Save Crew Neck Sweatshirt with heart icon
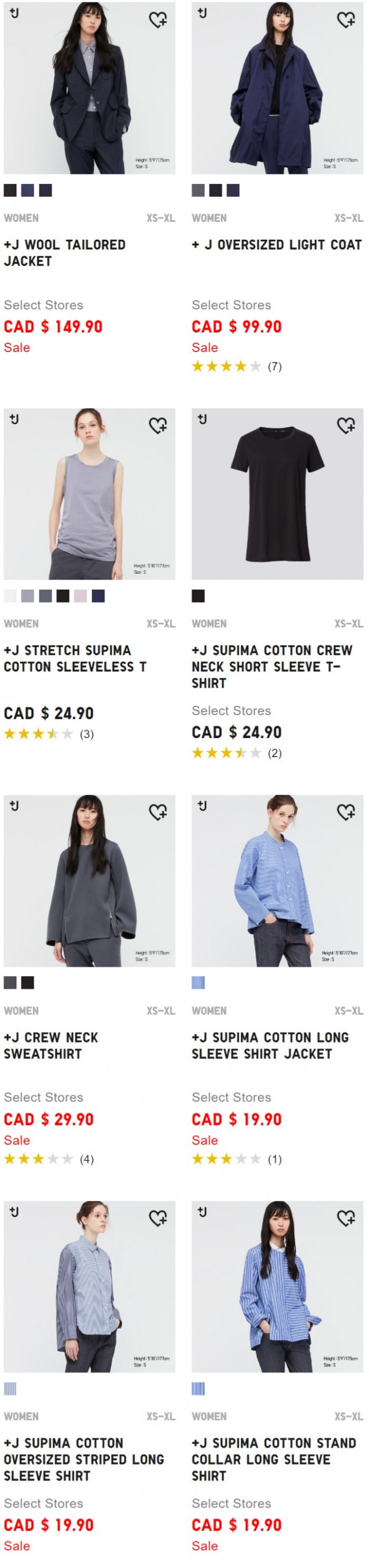369x1568 pixels. 158,812
